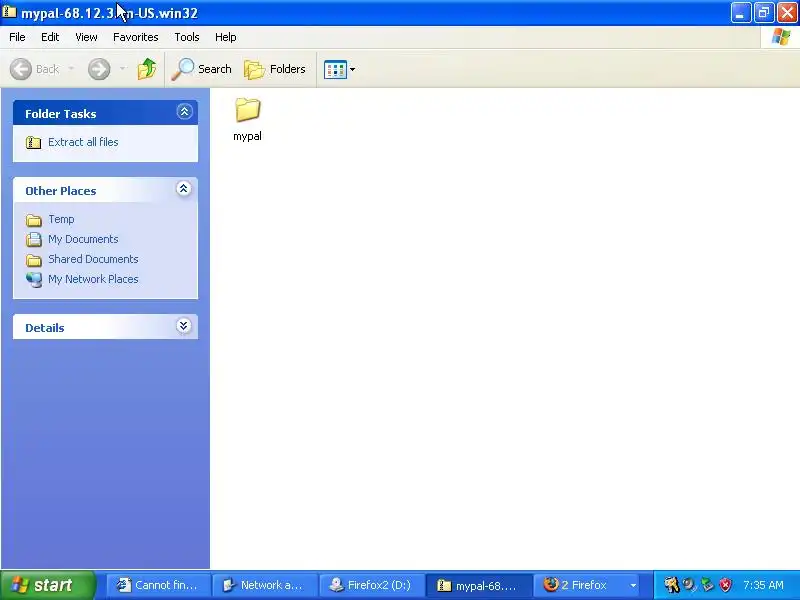This screenshot has height=600, width=800.
Task: Close the mypal-68.12.3 window
Action: click(x=787, y=13)
